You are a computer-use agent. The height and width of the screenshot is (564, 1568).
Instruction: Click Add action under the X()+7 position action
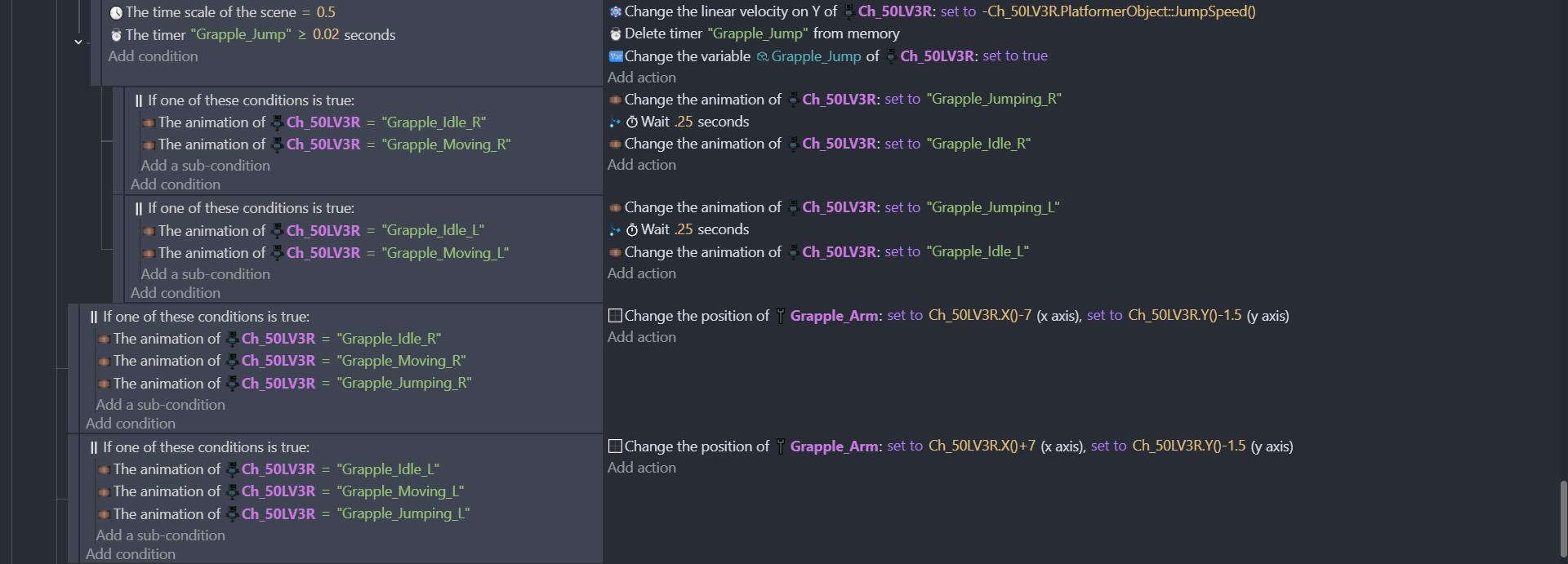point(641,468)
